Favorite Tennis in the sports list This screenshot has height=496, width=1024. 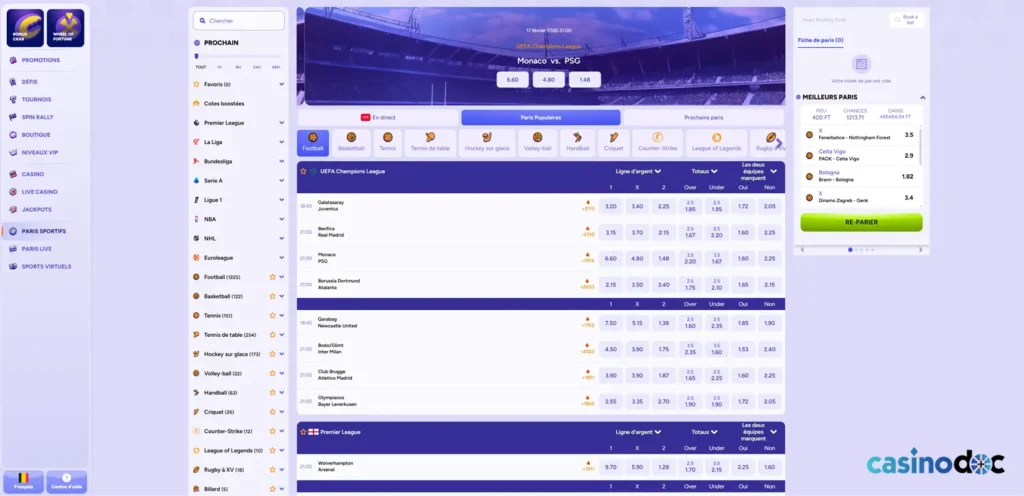[x=273, y=315]
